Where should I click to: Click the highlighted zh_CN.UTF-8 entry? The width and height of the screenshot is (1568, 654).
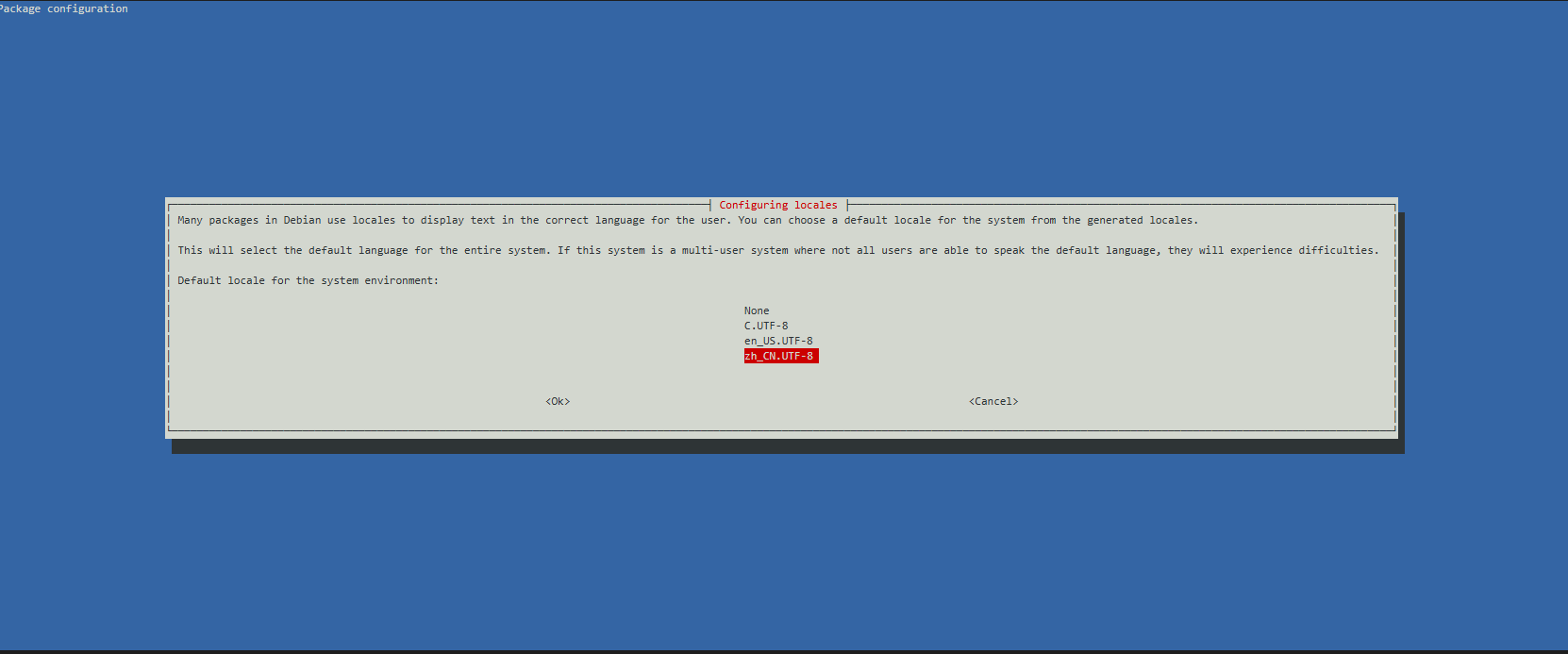(780, 356)
